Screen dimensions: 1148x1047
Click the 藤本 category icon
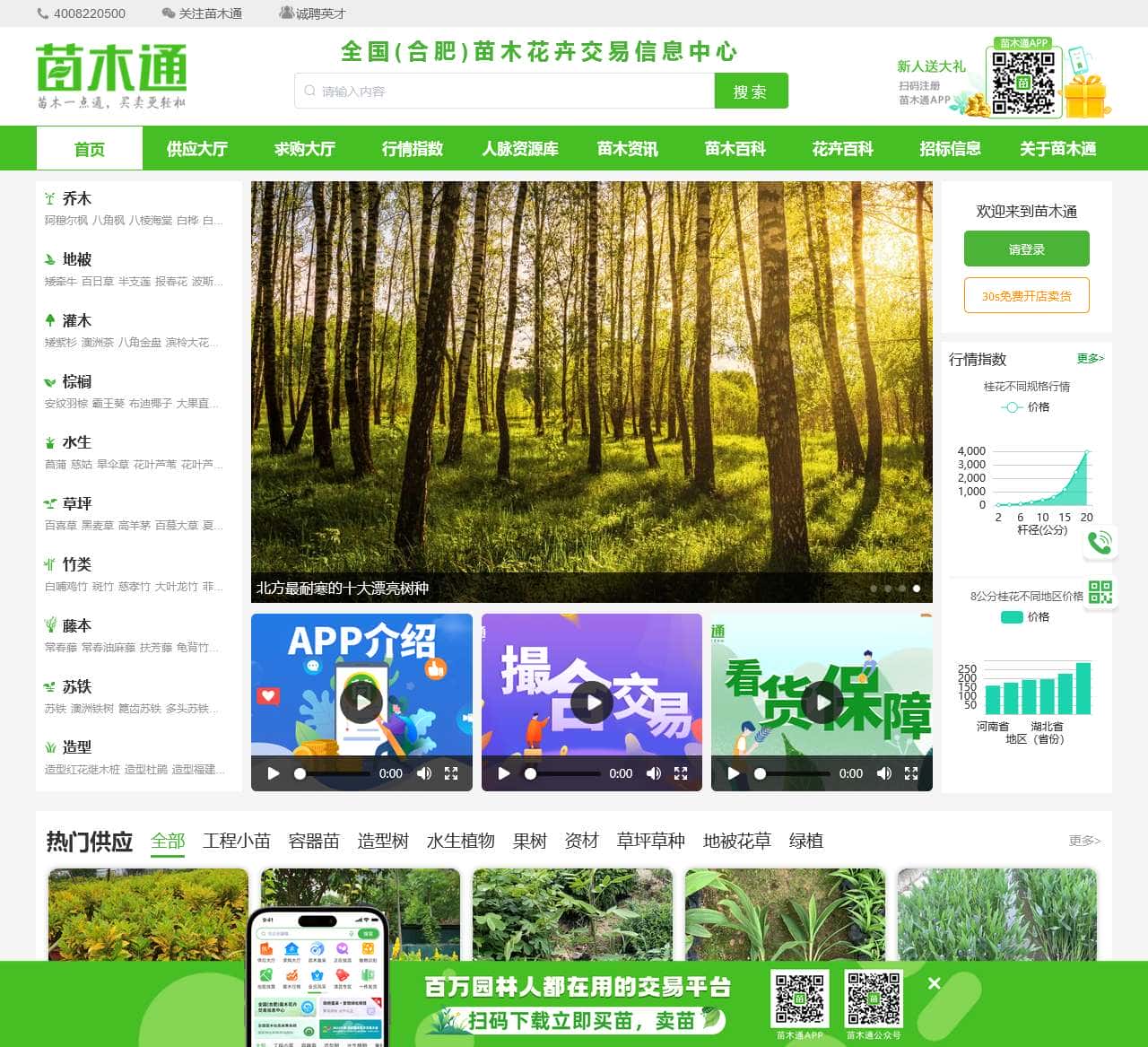pyautogui.click(x=50, y=625)
